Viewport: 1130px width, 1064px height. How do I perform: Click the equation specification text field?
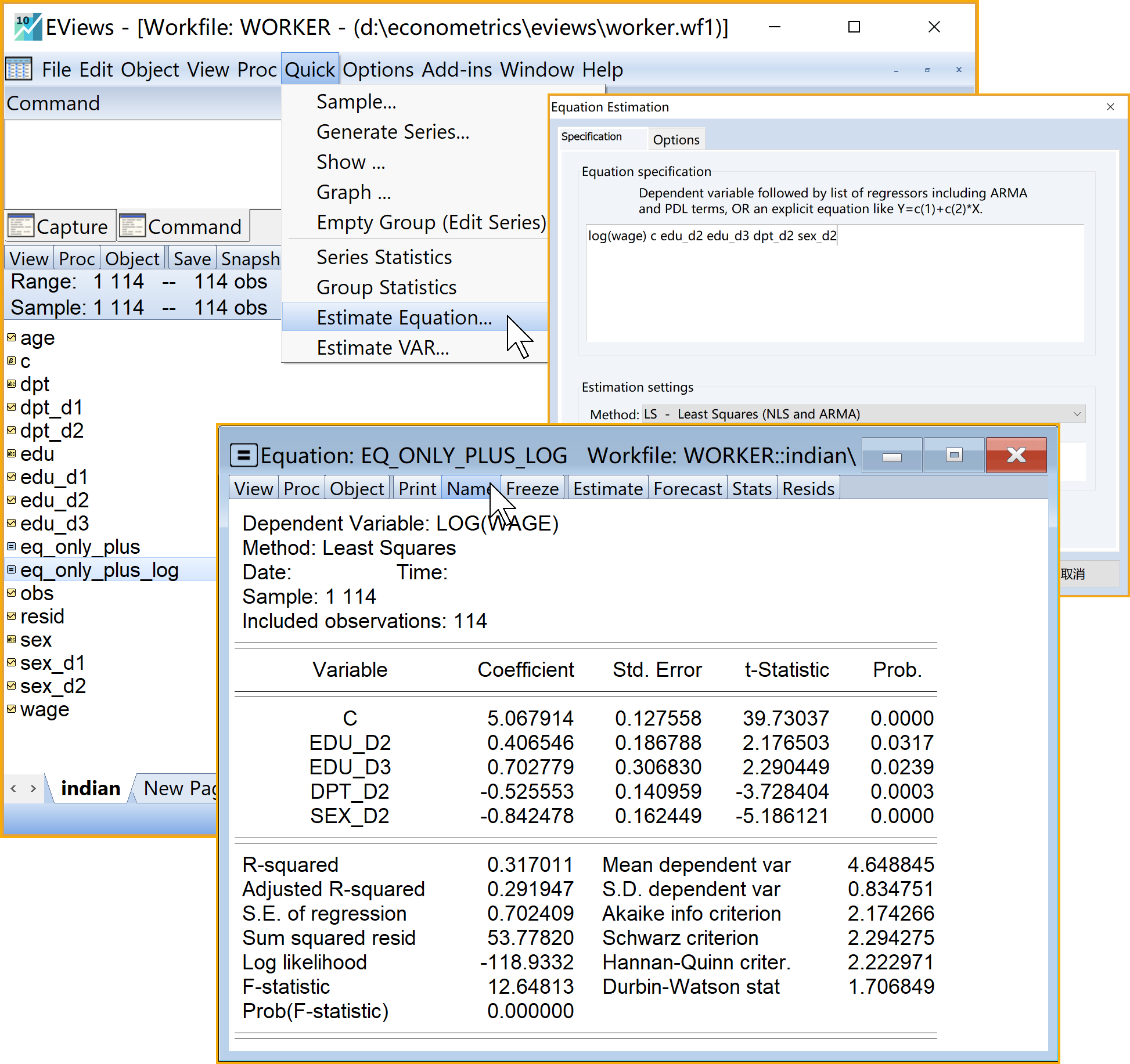tap(834, 283)
